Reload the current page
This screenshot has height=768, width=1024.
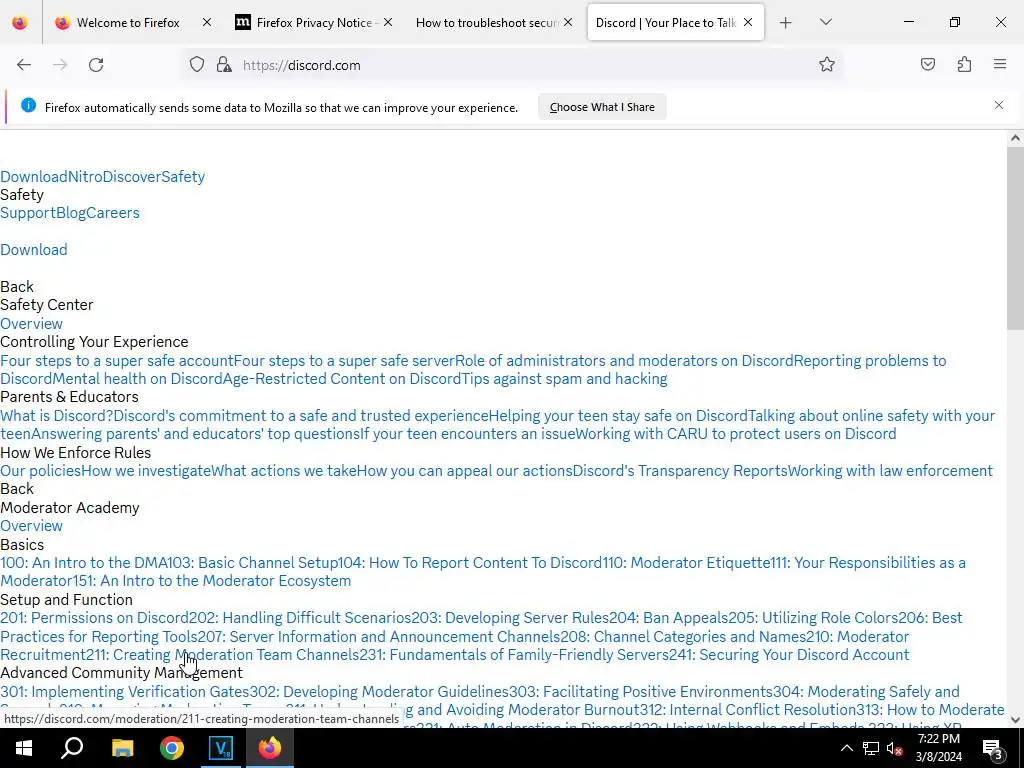96,65
